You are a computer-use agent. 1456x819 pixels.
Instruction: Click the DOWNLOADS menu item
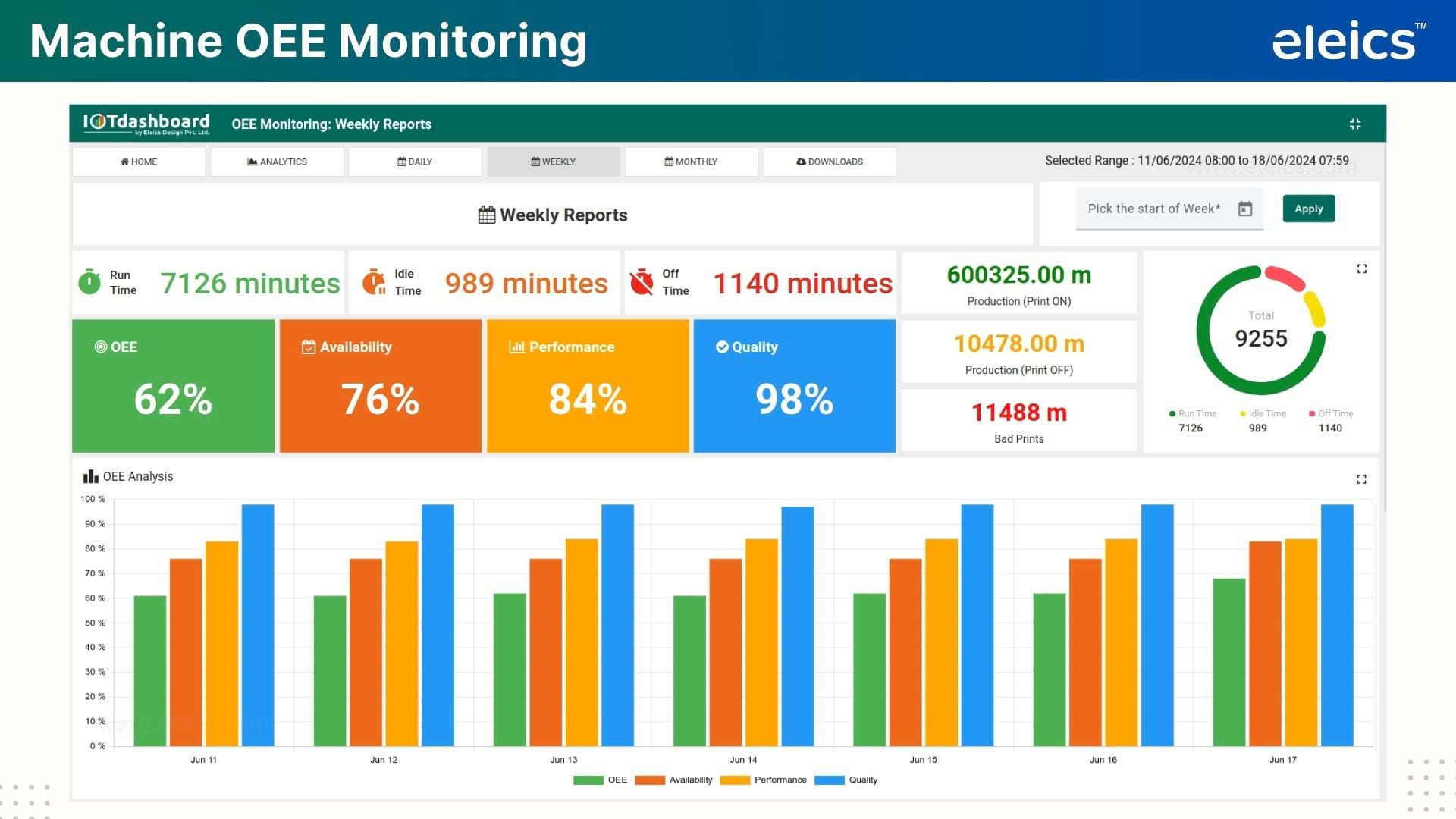[x=832, y=161]
